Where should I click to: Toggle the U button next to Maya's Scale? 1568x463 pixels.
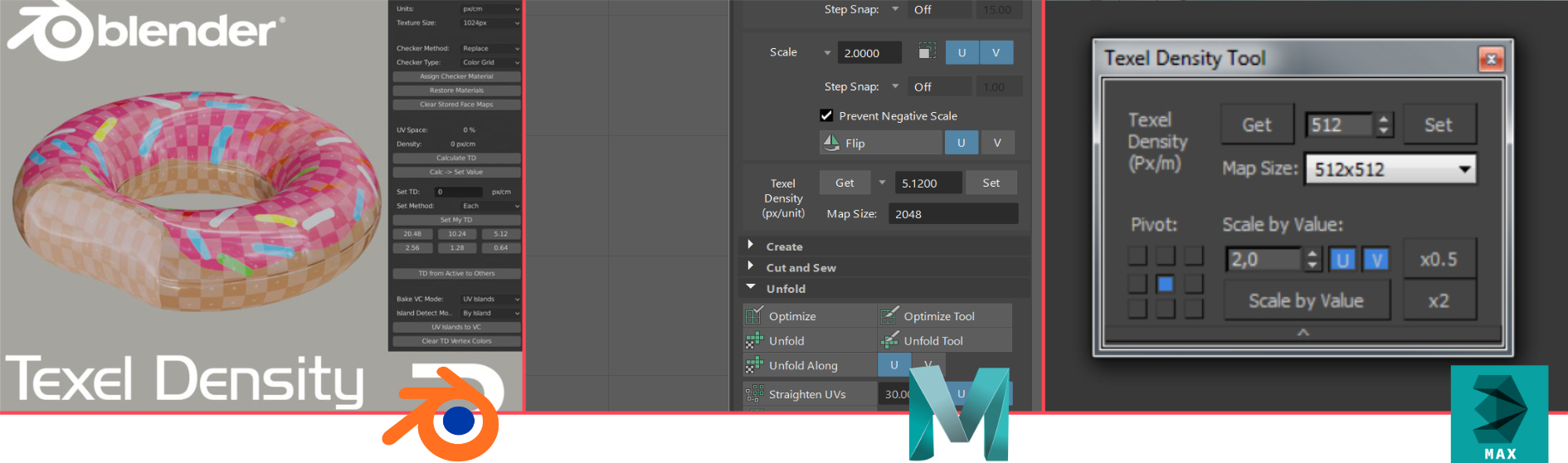pyautogui.click(x=962, y=52)
